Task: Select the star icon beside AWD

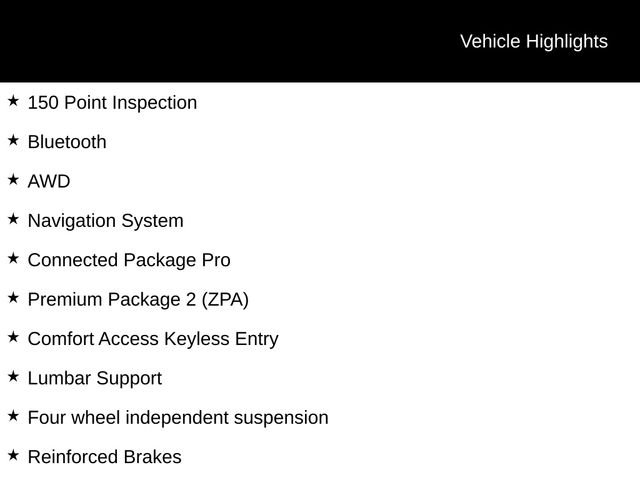Action: pos(13,180)
